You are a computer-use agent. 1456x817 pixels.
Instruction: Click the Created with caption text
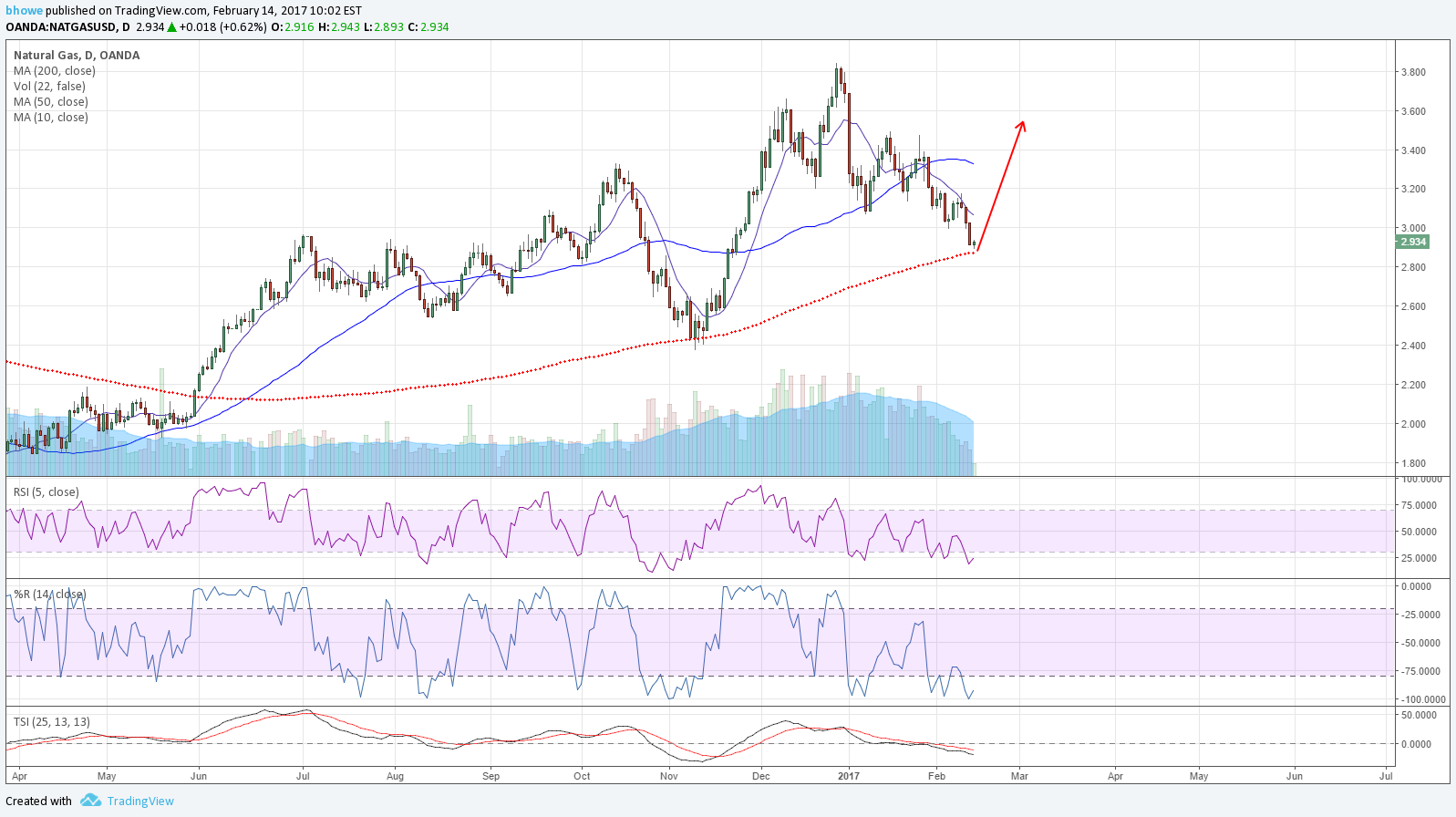point(38,801)
